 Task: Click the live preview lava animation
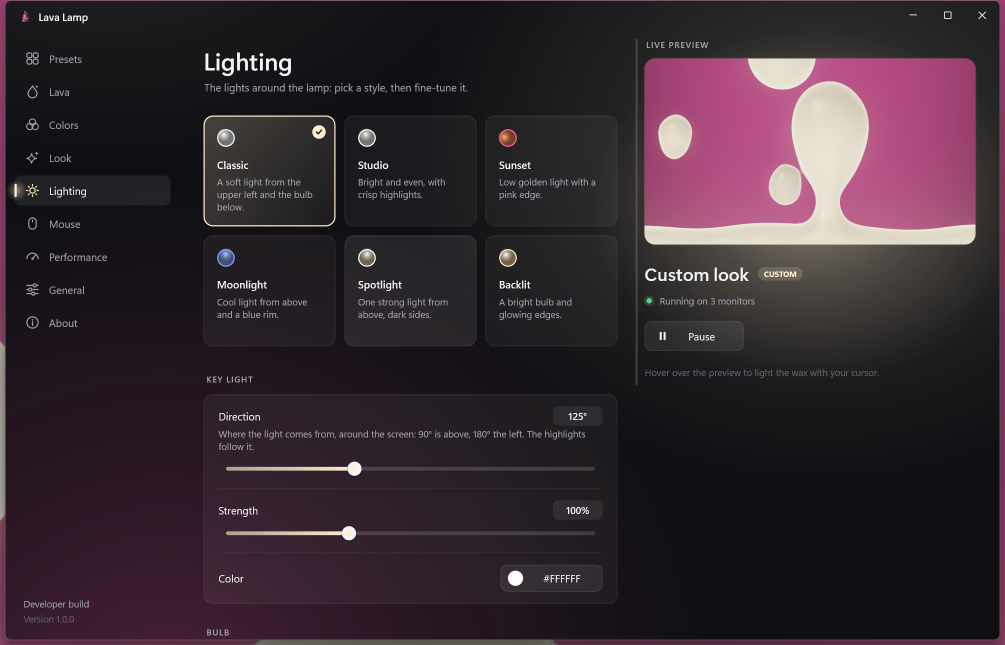(x=810, y=151)
